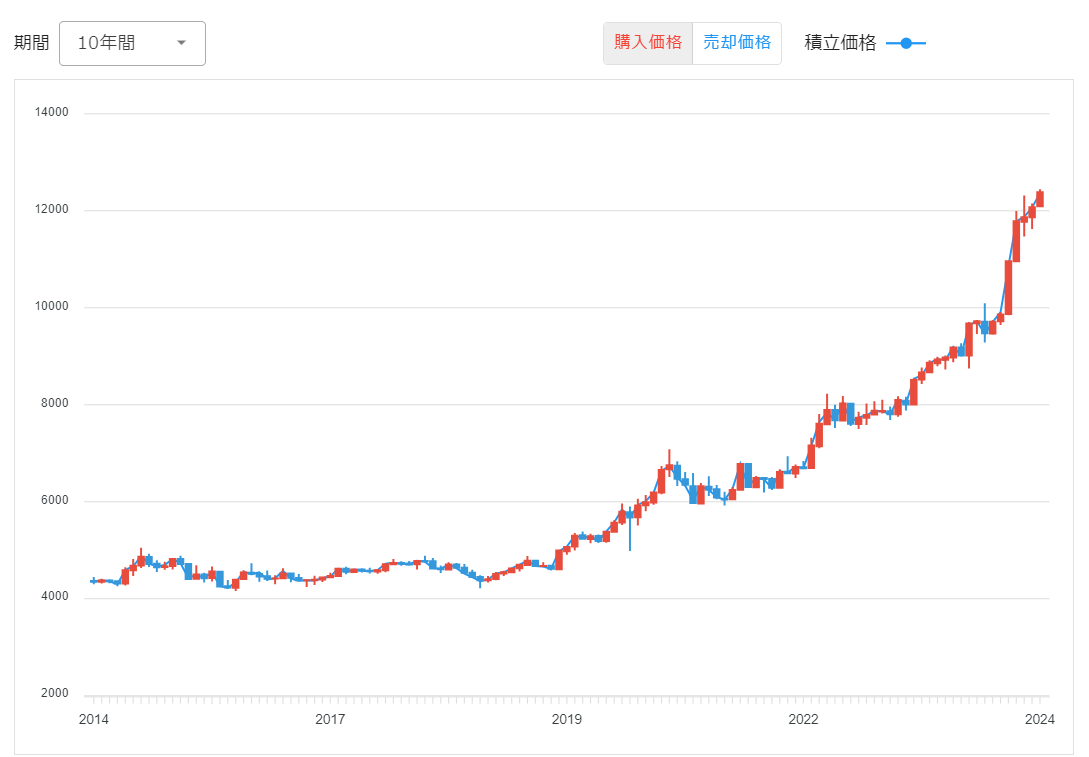Click the 2014 label on the x-axis
This screenshot has height=757, width=1089.
(93, 719)
